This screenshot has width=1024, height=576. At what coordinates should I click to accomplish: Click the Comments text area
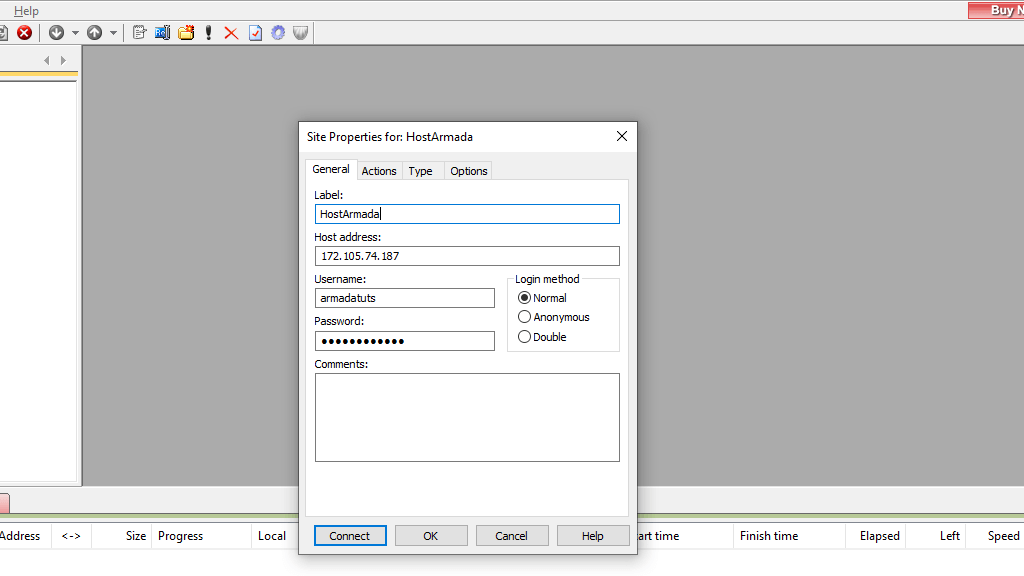(467, 417)
